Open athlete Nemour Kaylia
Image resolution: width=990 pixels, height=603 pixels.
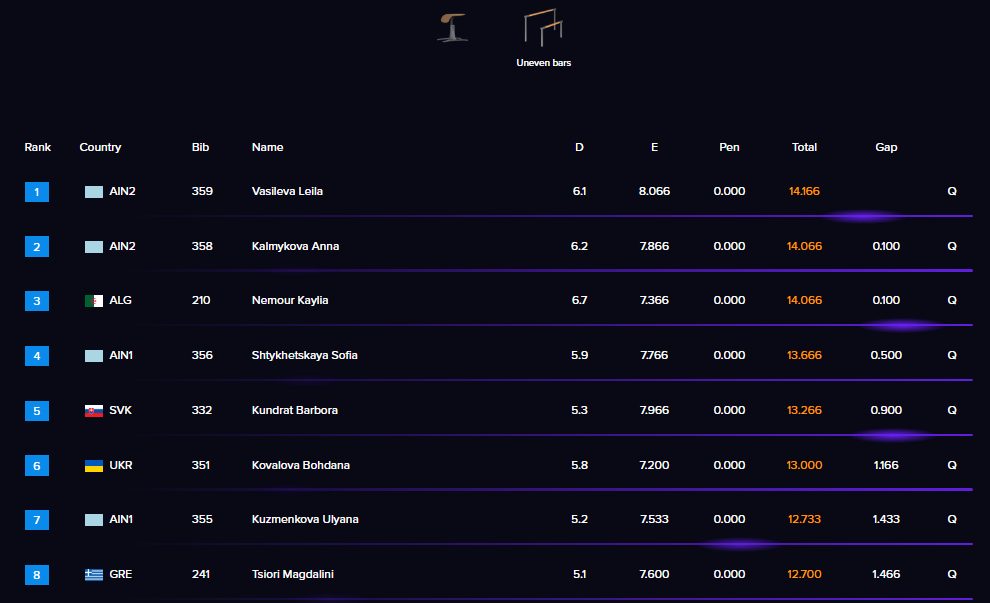click(x=290, y=301)
